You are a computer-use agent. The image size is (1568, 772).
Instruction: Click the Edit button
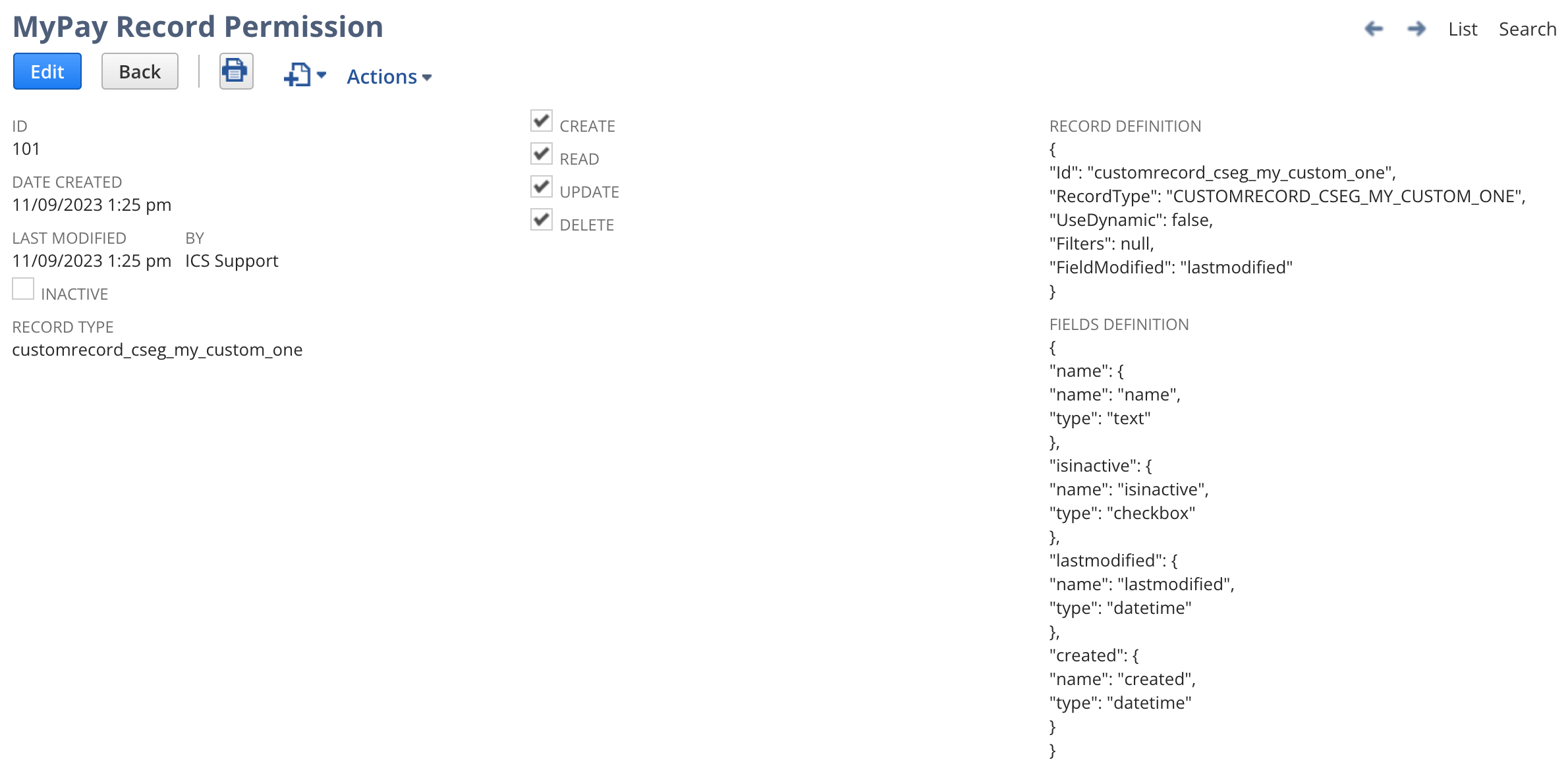click(x=47, y=70)
